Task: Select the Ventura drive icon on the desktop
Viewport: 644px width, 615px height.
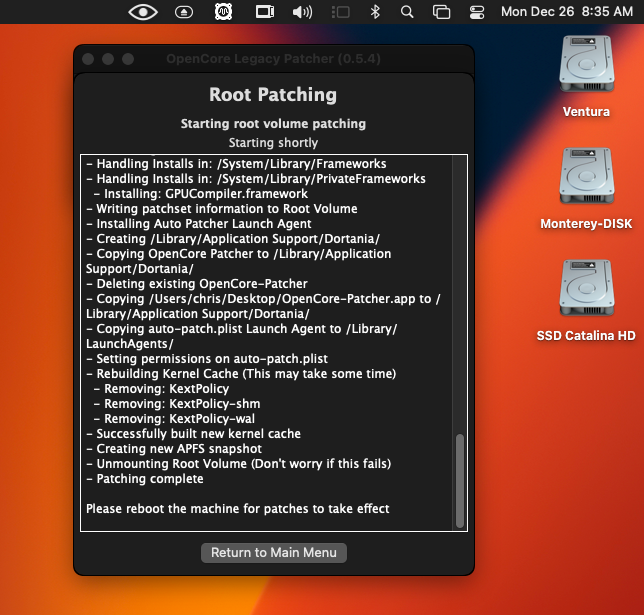Action: coord(586,64)
